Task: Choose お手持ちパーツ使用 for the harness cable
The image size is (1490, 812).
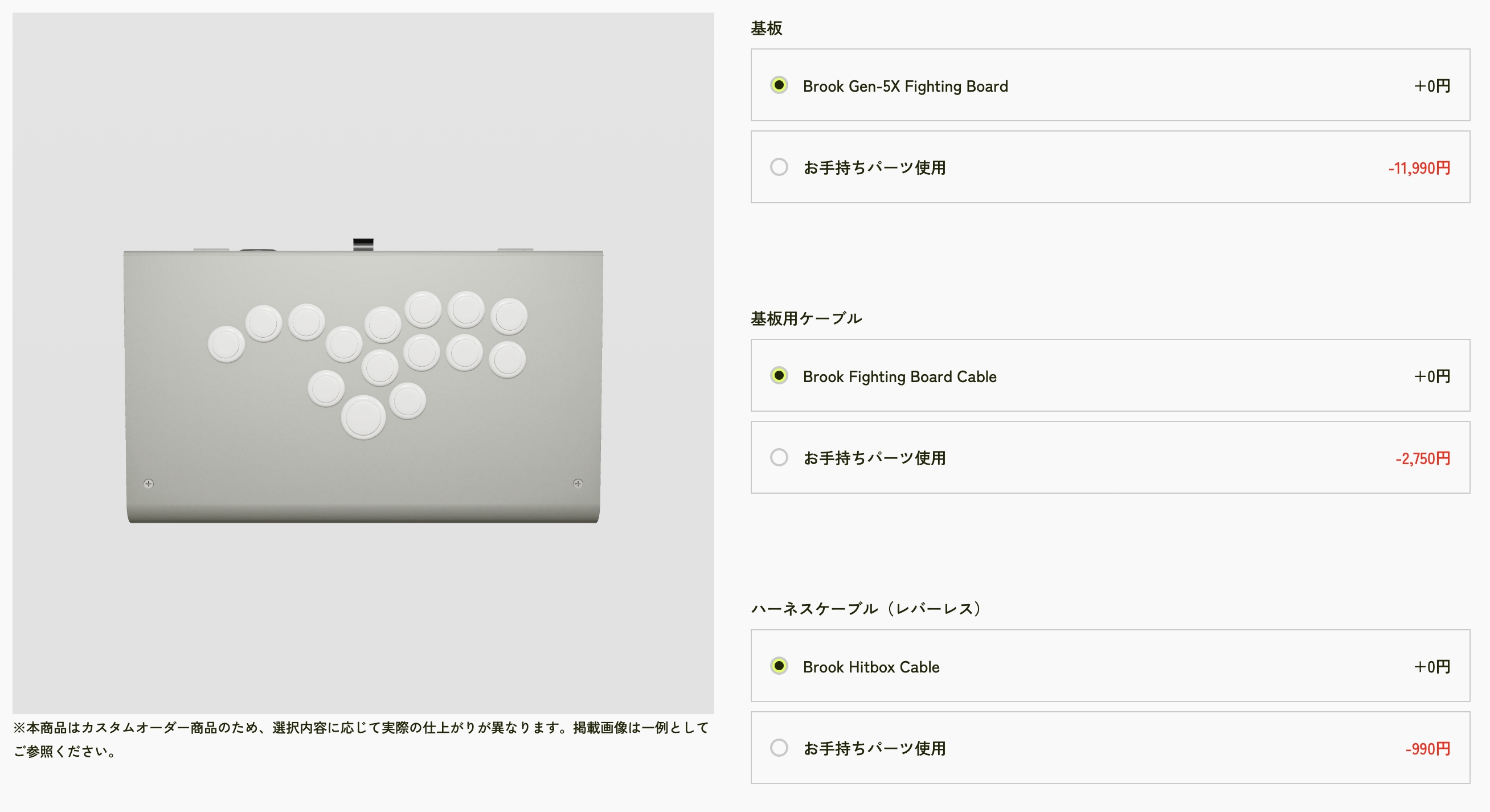Action: tap(780, 748)
